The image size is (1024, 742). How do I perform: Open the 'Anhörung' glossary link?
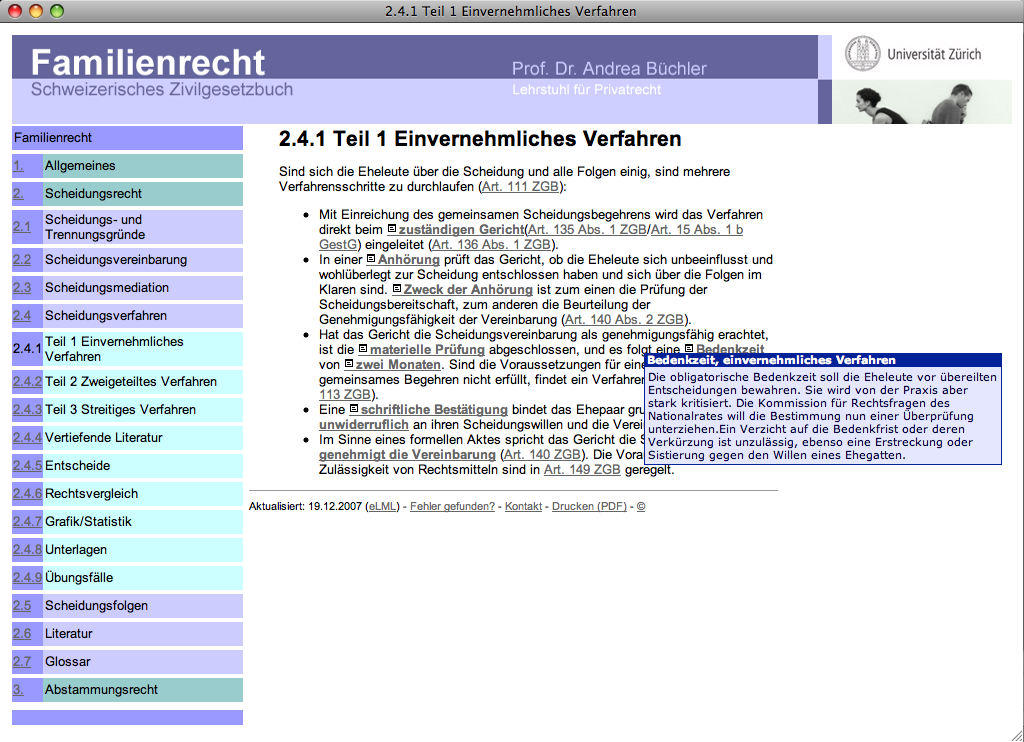coord(409,259)
